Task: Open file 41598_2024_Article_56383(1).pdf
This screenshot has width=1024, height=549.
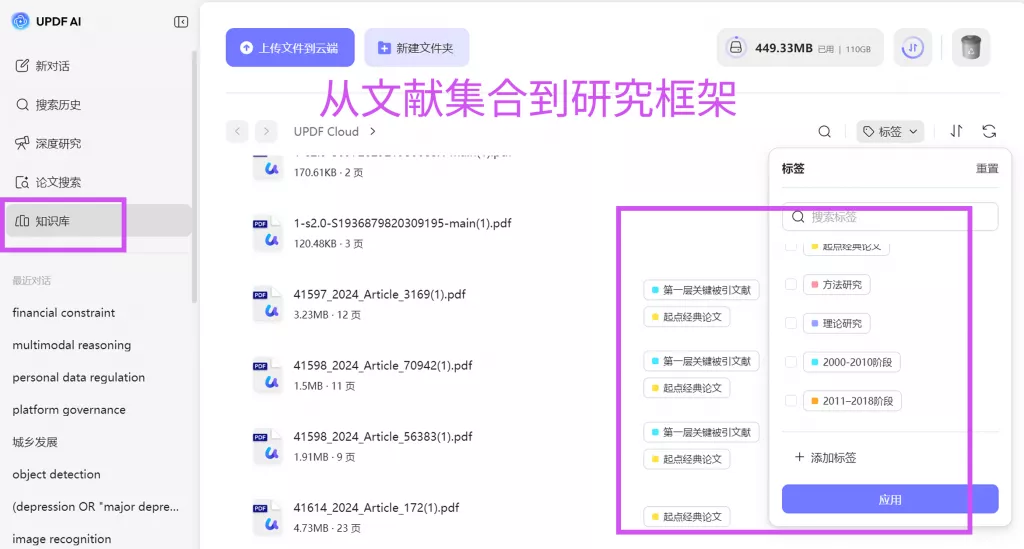Action: [x=383, y=437]
